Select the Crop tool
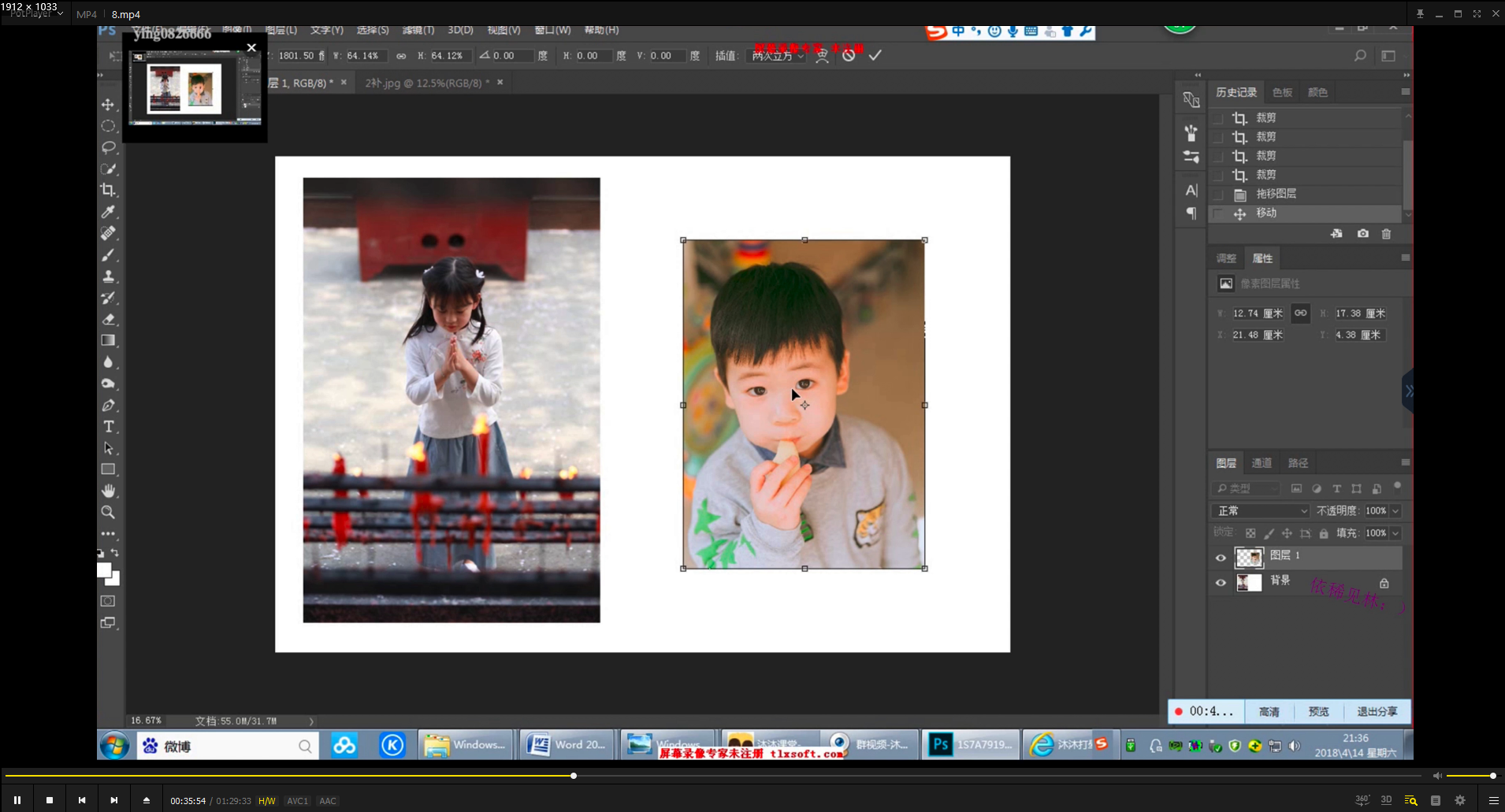 point(108,190)
